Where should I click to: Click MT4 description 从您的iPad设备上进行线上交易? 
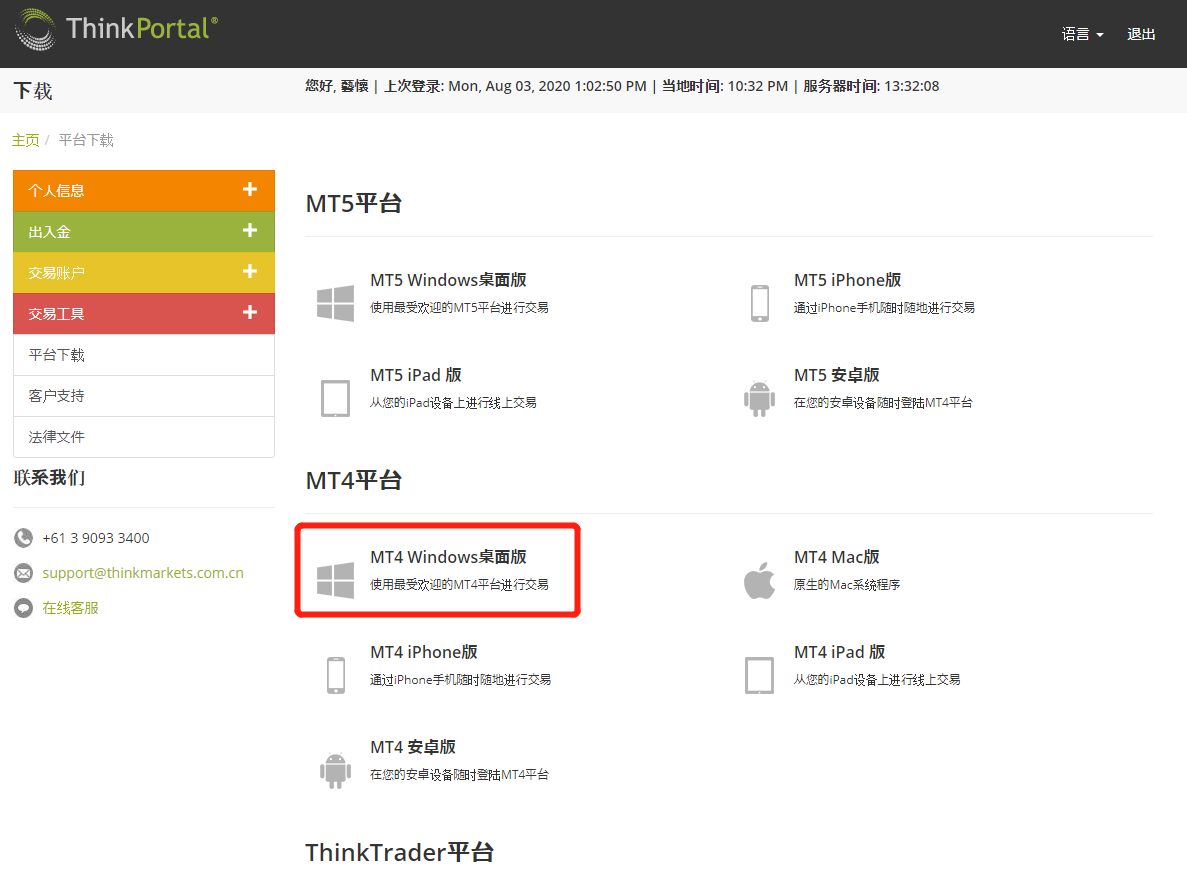(877, 680)
